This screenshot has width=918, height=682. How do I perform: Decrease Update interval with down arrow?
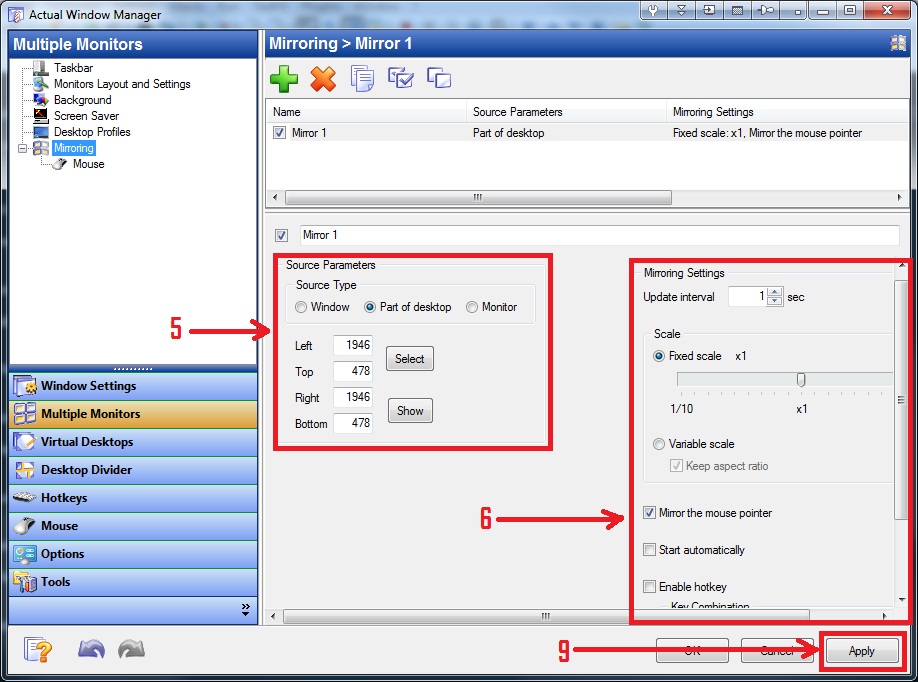coord(775,301)
